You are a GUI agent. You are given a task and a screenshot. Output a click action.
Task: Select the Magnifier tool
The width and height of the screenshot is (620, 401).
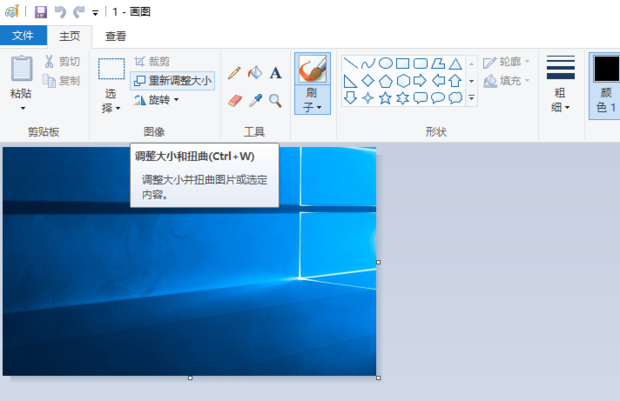coord(275,101)
